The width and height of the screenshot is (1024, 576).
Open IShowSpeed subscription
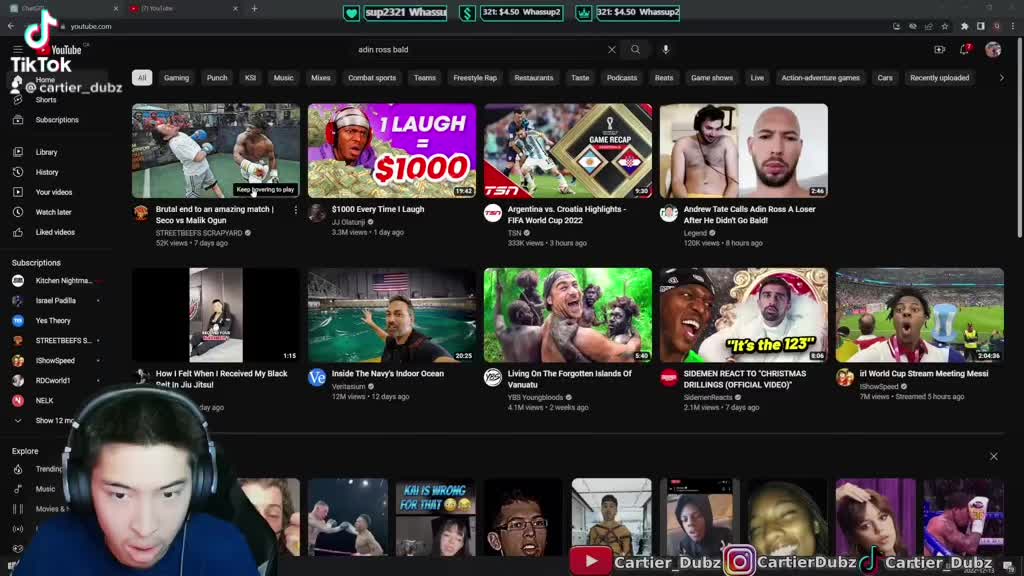(x=56, y=360)
